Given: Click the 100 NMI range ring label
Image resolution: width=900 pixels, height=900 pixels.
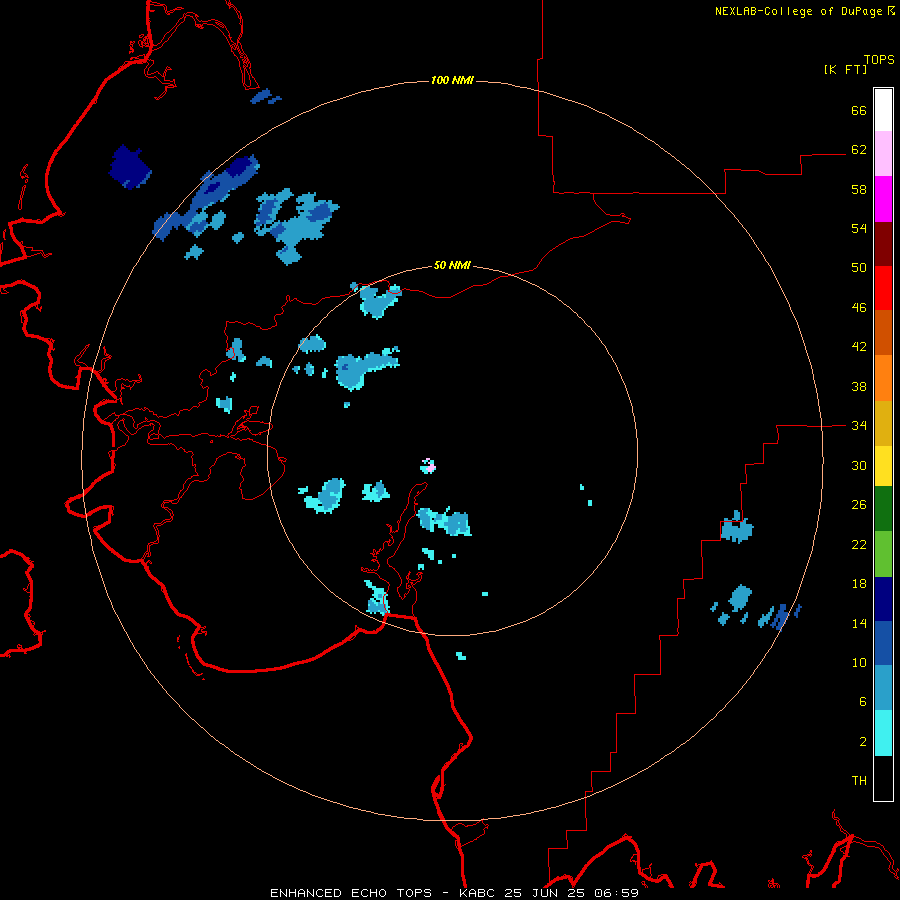Looking at the screenshot, I should pos(452,80).
